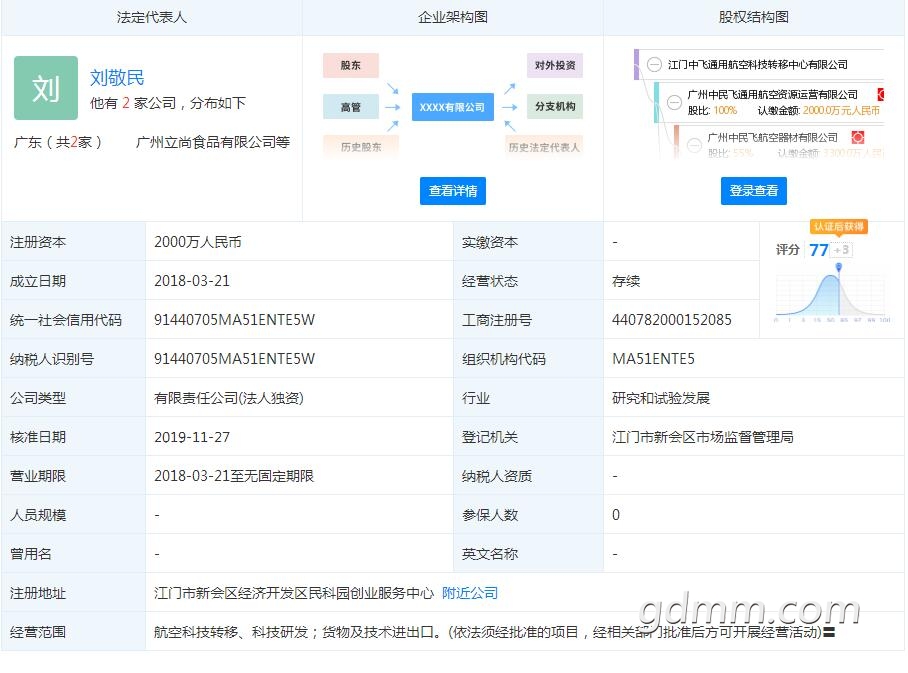This screenshot has height=673, width=908.
Task: Click the 组织机构代码 value MA51ENTE5
Action: 653,359
